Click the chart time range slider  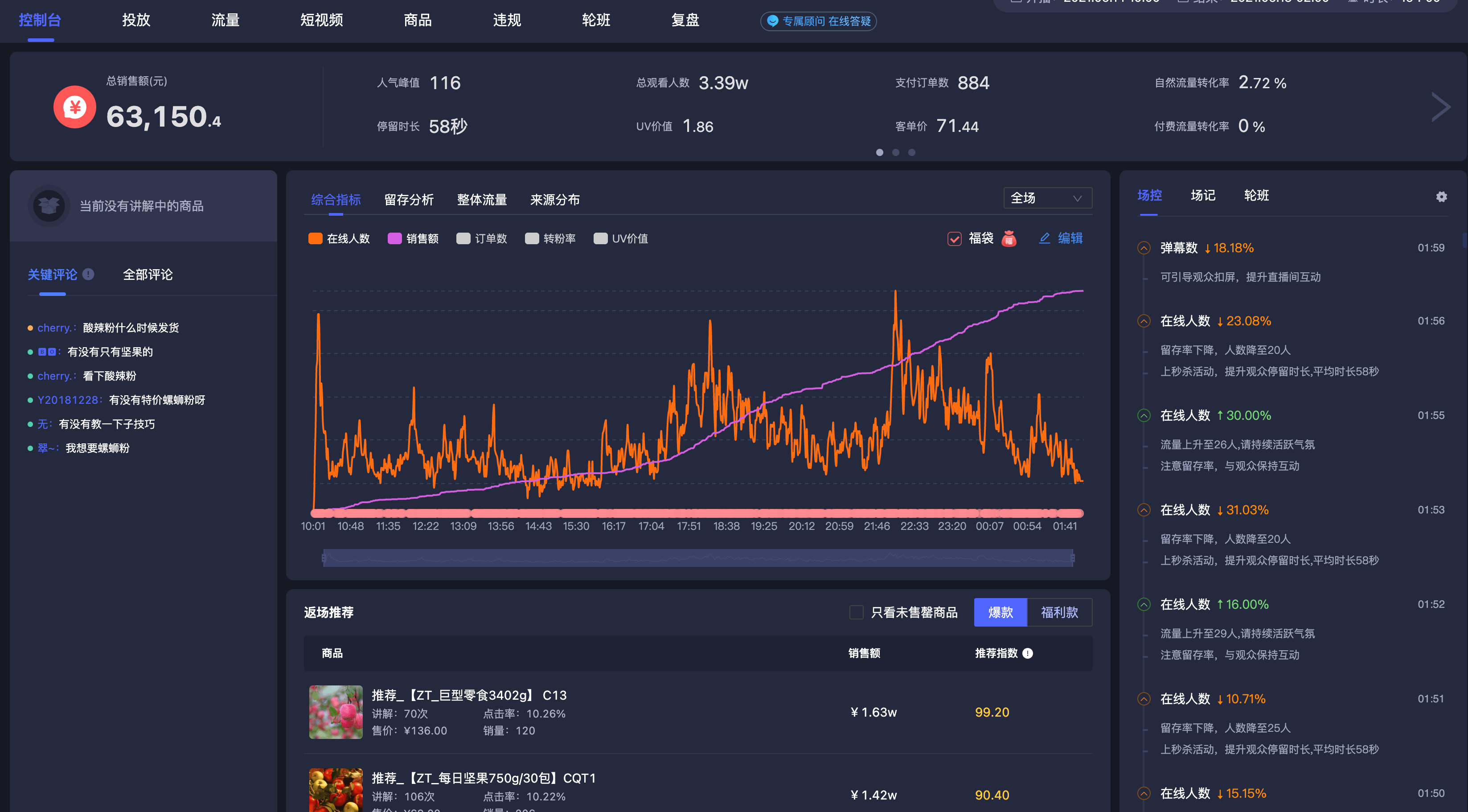click(x=697, y=557)
